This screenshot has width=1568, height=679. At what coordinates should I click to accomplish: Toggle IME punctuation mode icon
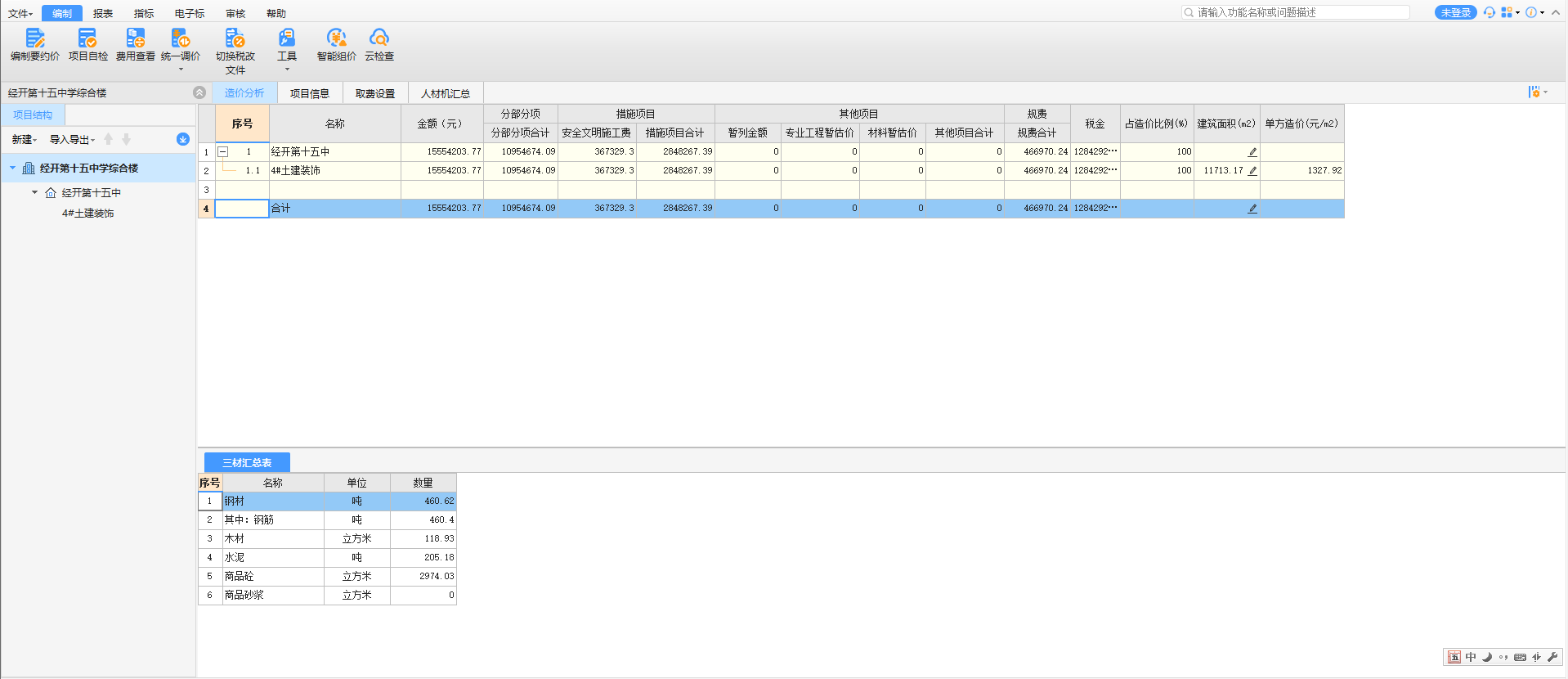click(1503, 657)
